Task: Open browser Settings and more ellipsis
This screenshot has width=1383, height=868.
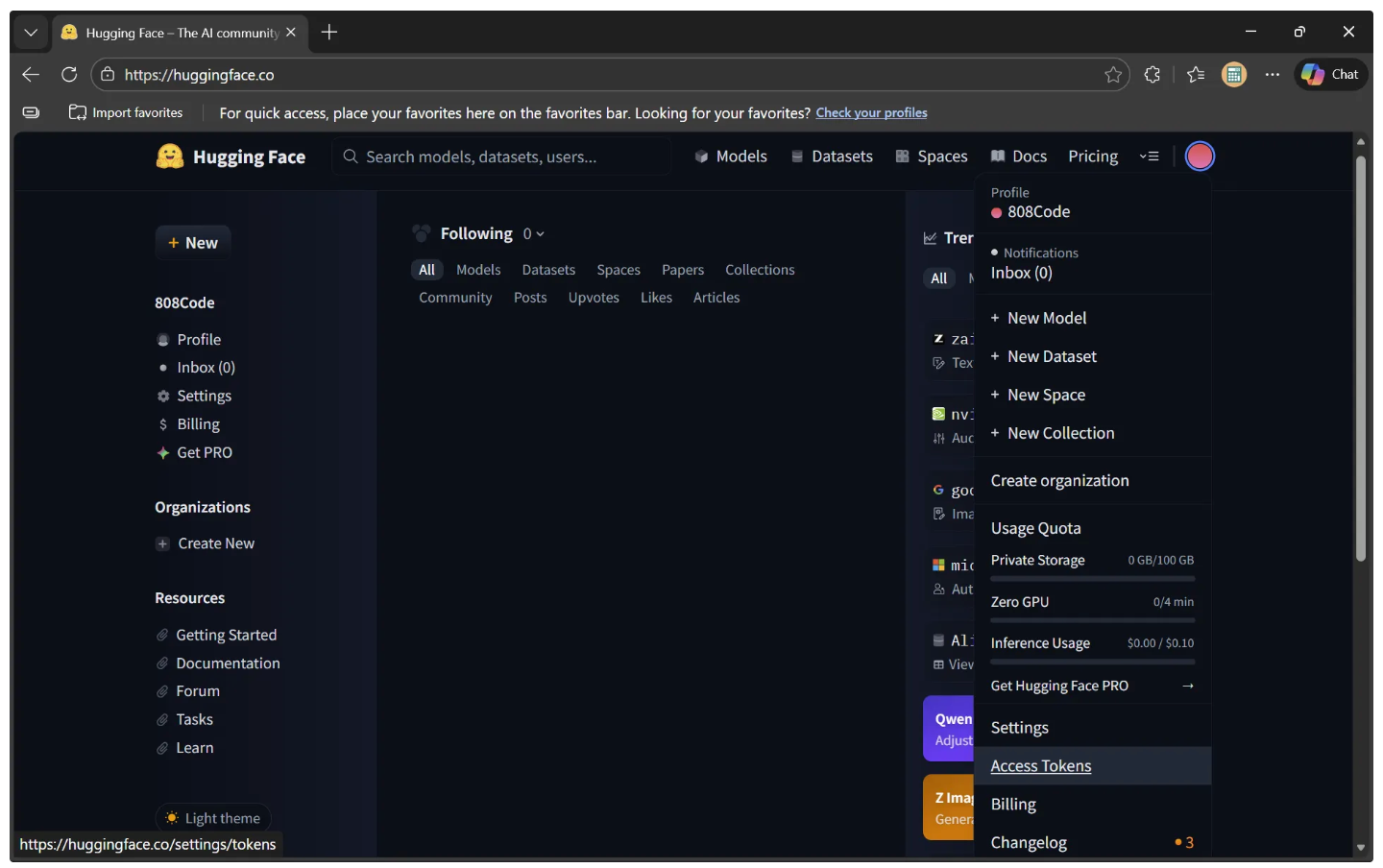Action: pyautogui.click(x=1273, y=74)
